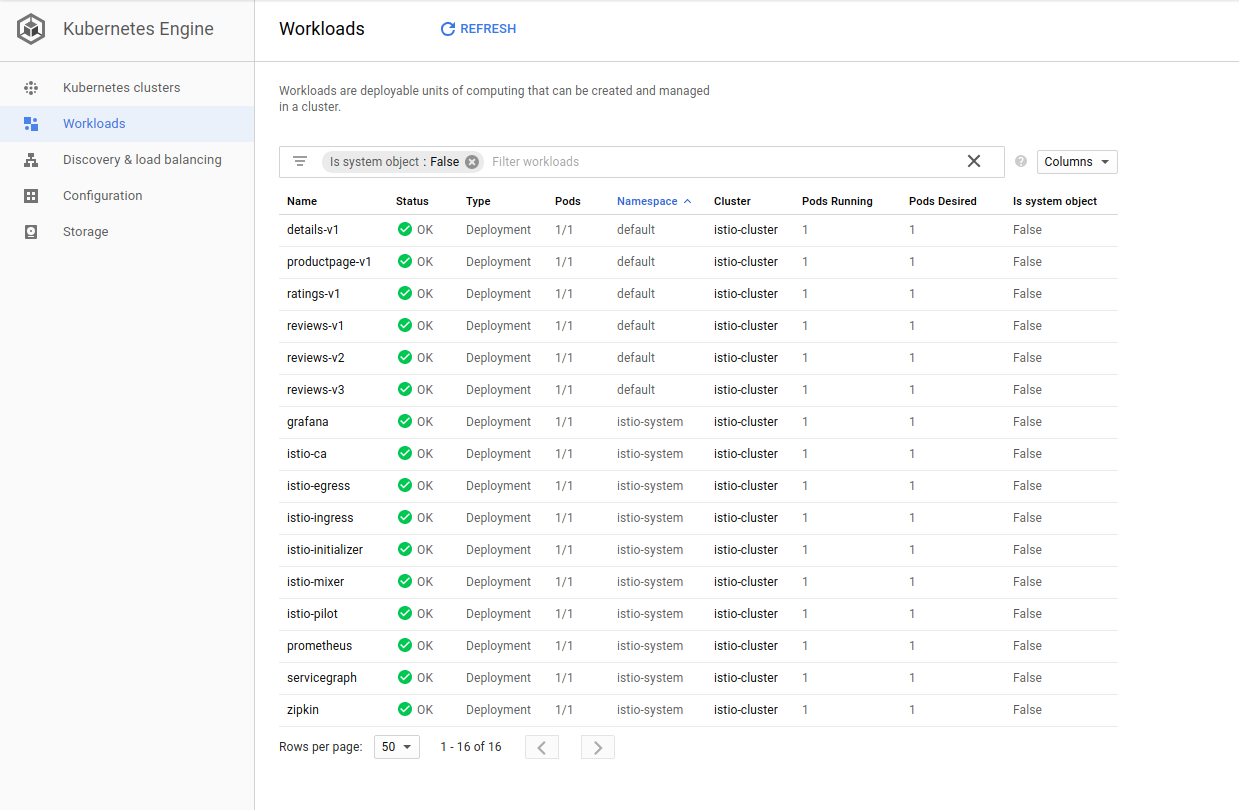Viewport: 1239px width, 810px height.
Task: Sort by the Type column header
Action: coord(478,201)
